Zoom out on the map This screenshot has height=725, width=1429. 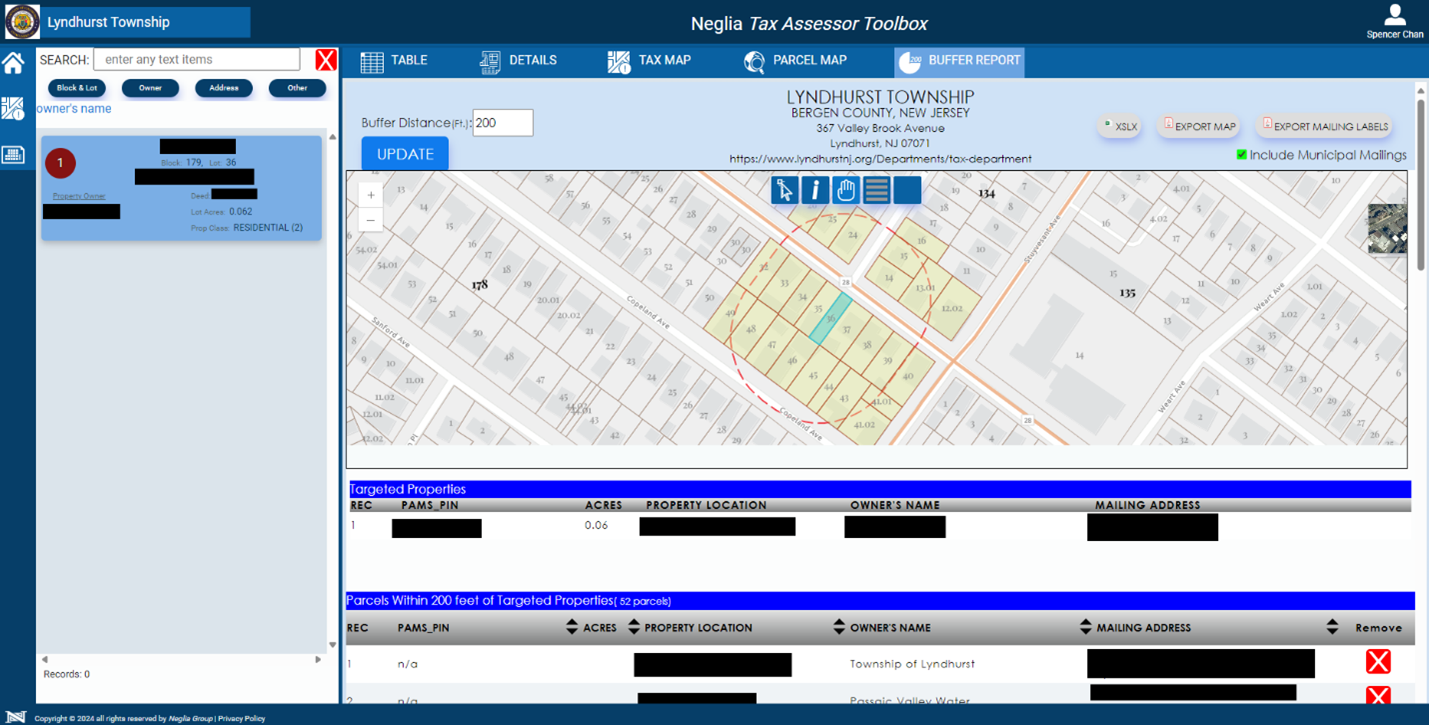[x=371, y=220]
